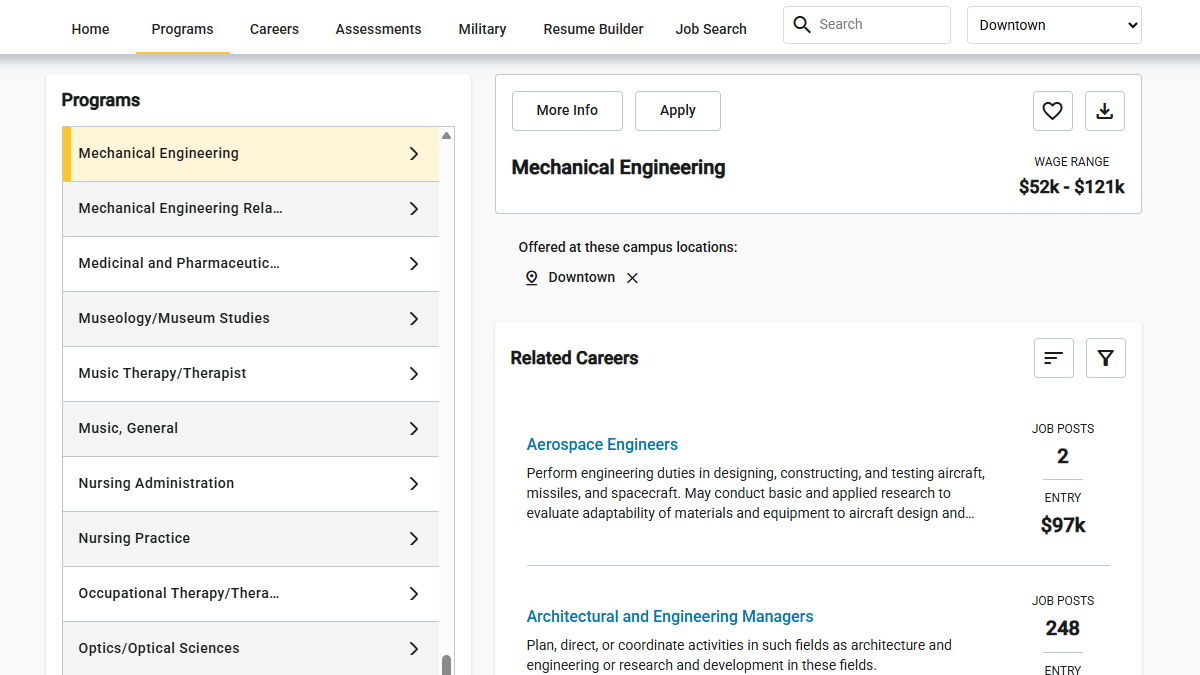
Task: Go to Home tab
Action: click(x=90, y=29)
